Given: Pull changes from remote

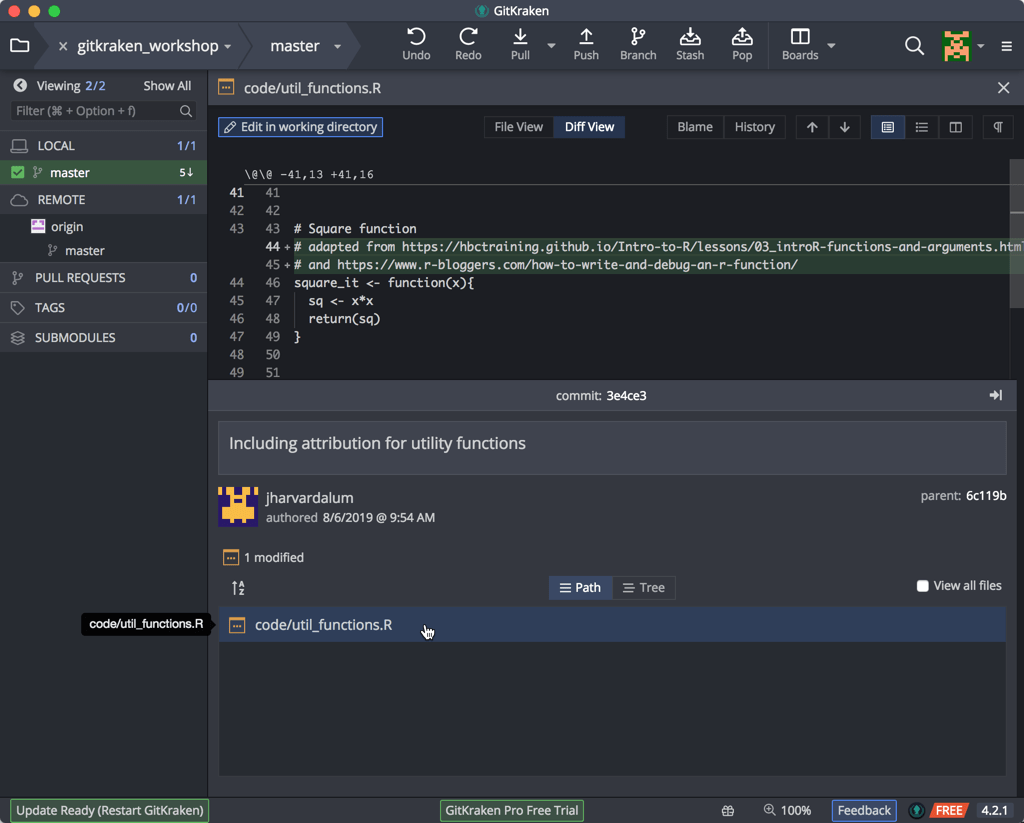Looking at the screenshot, I should coord(520,44).
